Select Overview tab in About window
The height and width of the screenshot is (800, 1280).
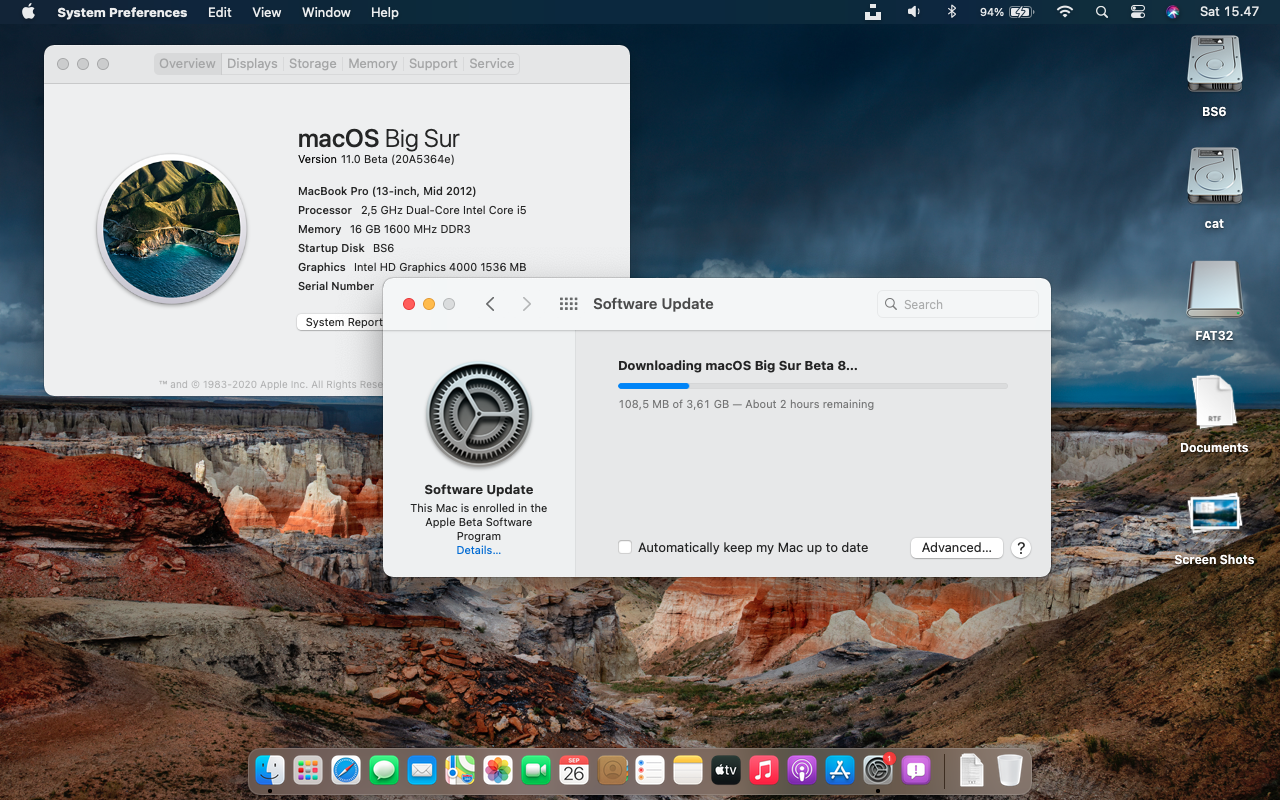click(187, 63)
